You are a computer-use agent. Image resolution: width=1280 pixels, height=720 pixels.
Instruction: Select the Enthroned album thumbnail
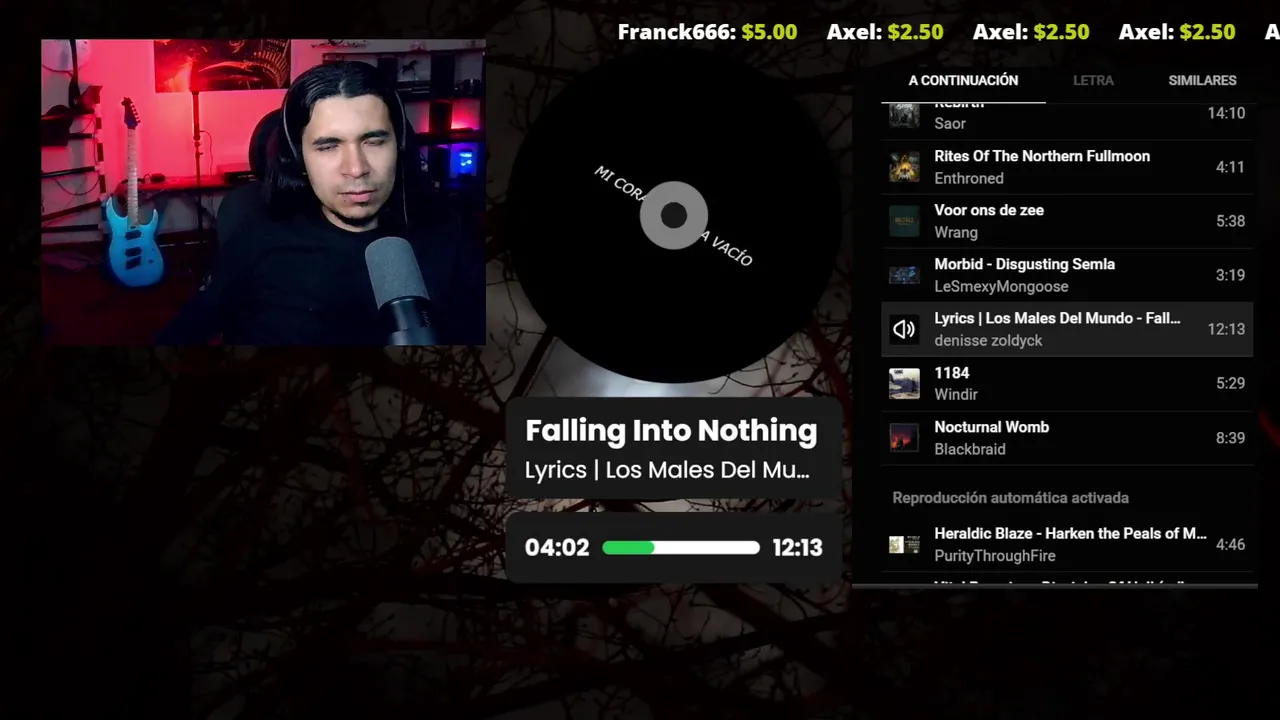(x=904, y=167)
